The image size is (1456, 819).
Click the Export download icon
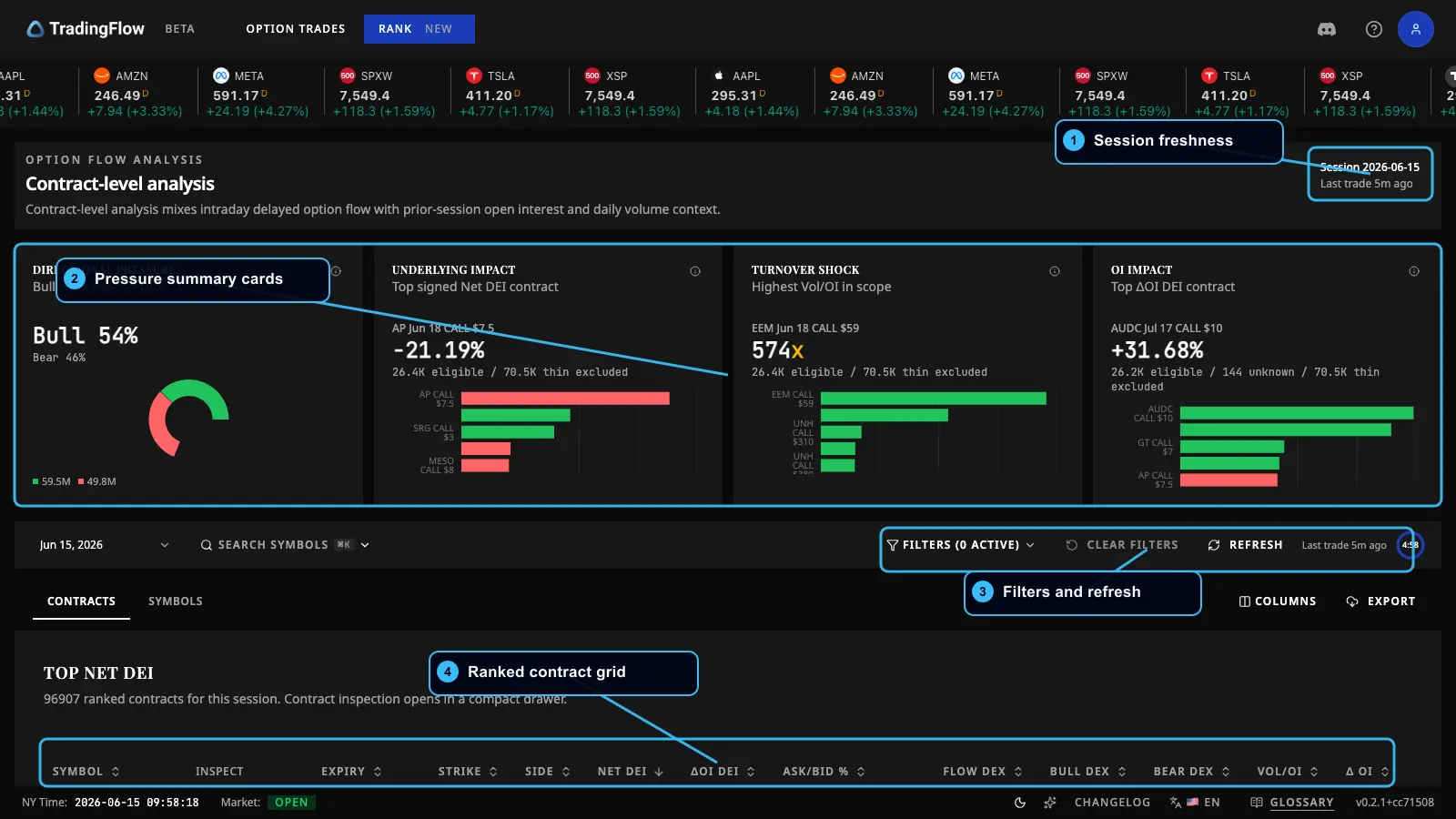click(1352, 602)
